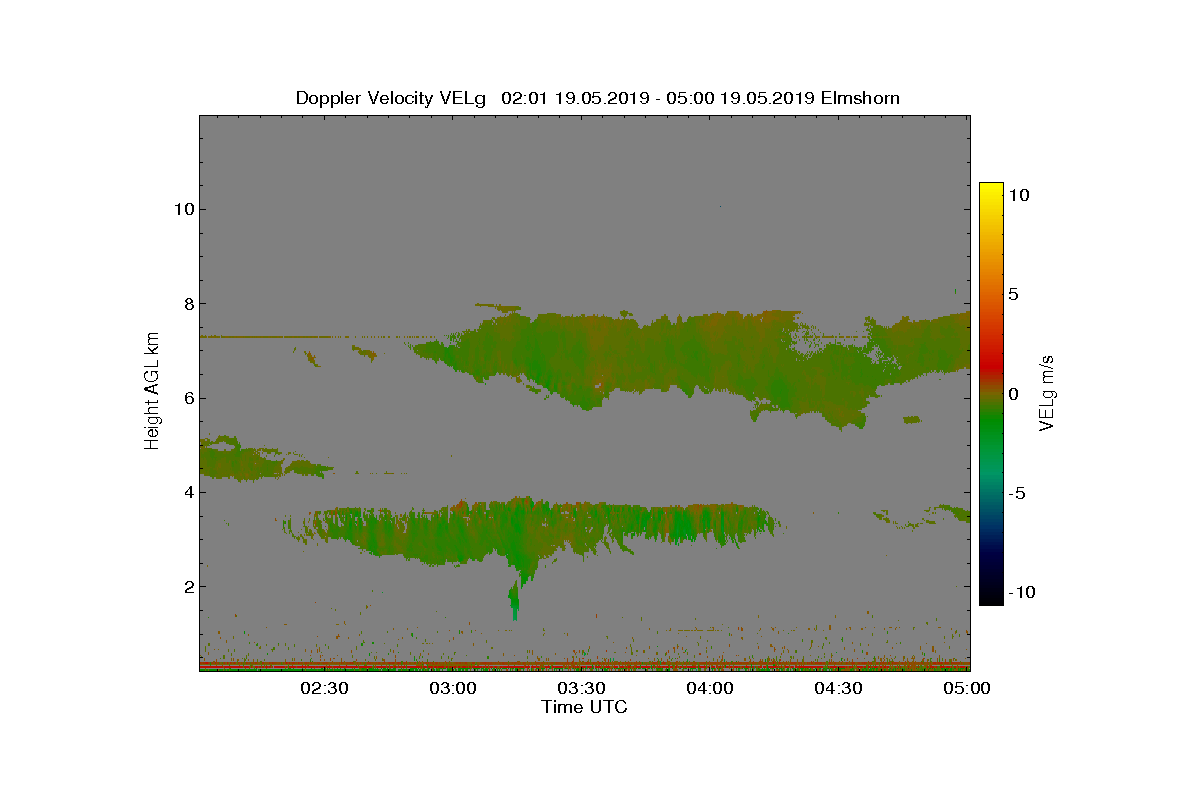
Task: Click the colorbar's '-5' tick label
Action: tap(1016, 493)
